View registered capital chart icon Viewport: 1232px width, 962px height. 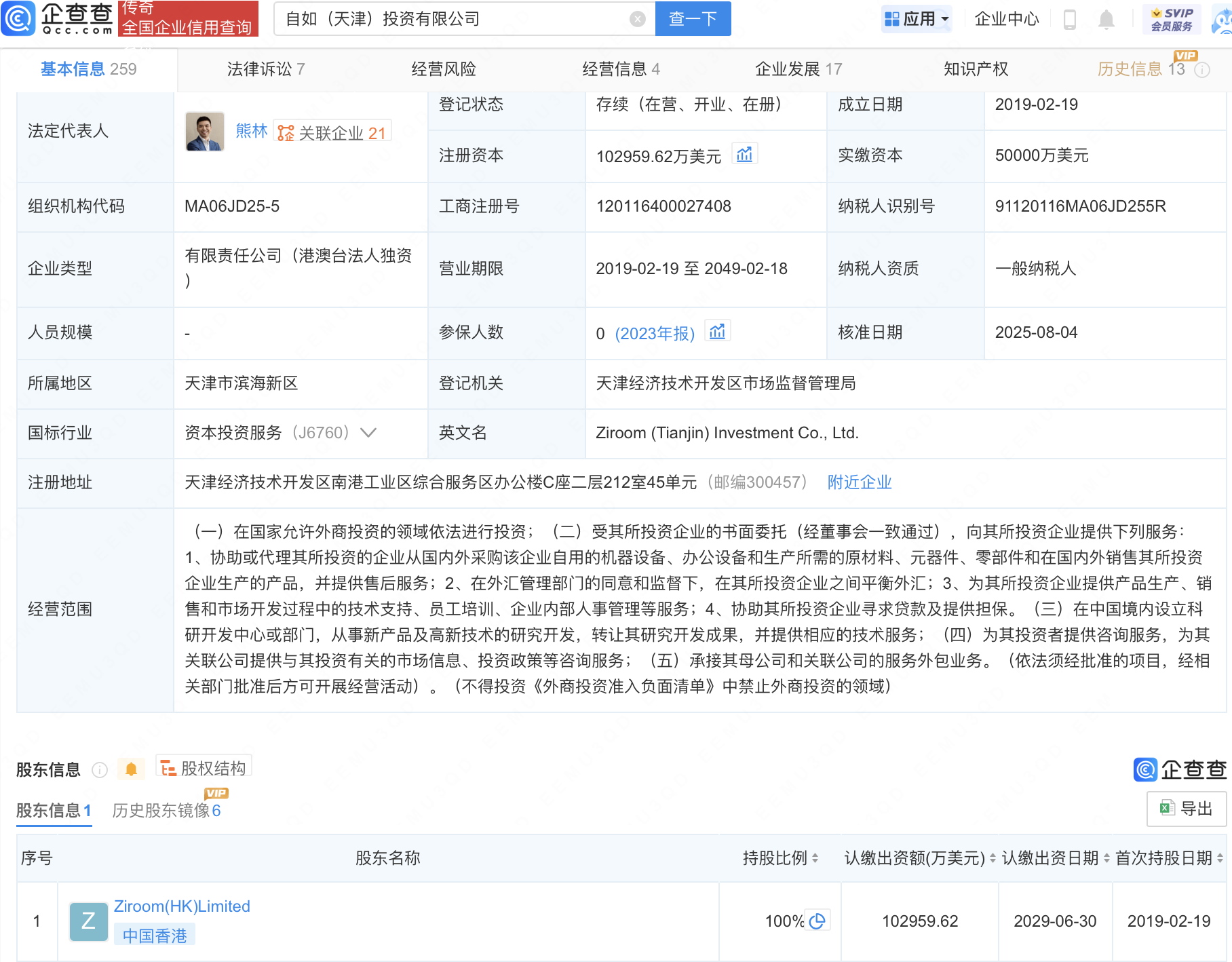pyautogui.click(x=744, y=155)
